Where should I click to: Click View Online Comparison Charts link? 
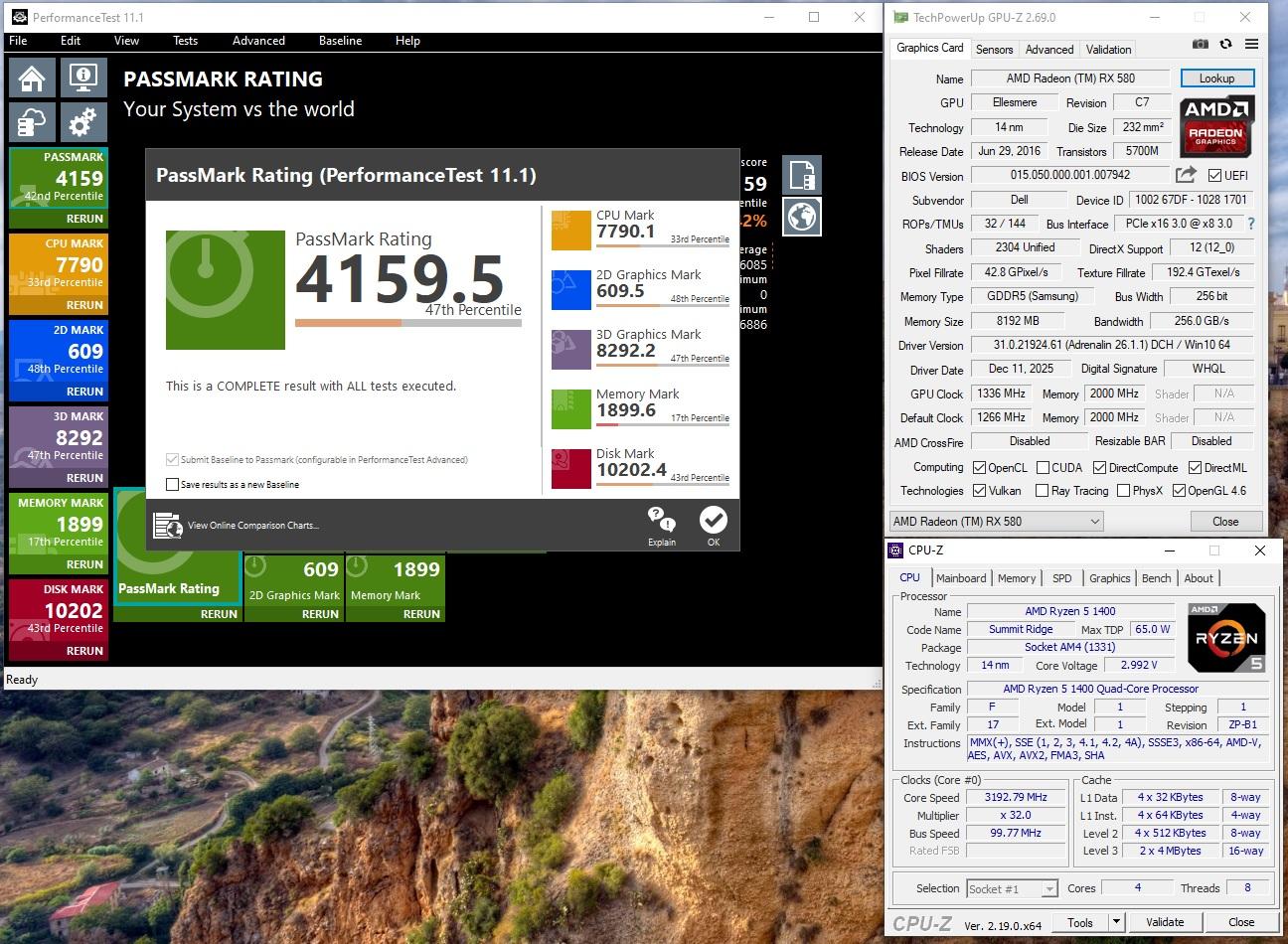pos(252,526)
